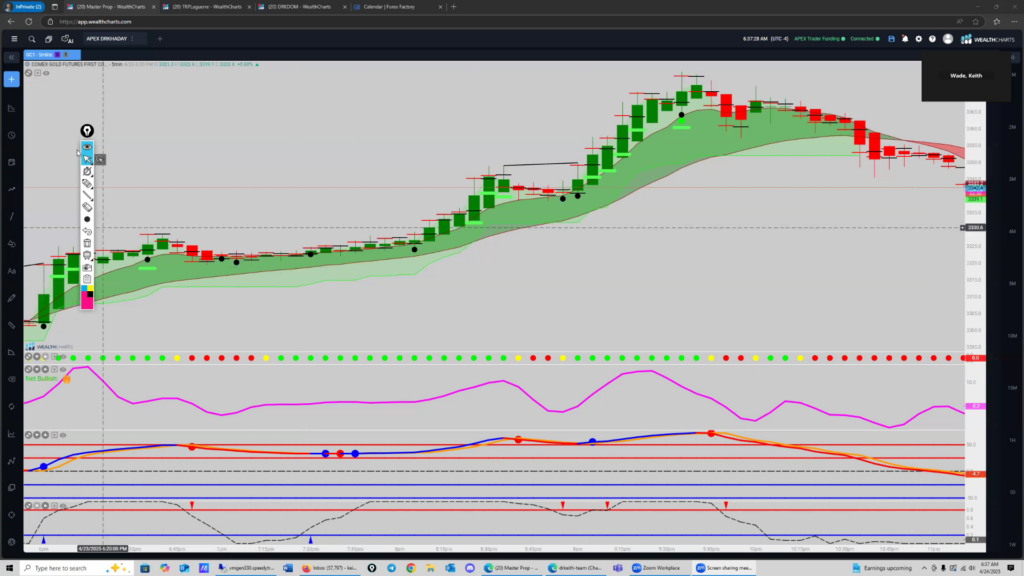Delete drawings with the trash can icon
The image size is (1024, 576).
pos(87,243)
